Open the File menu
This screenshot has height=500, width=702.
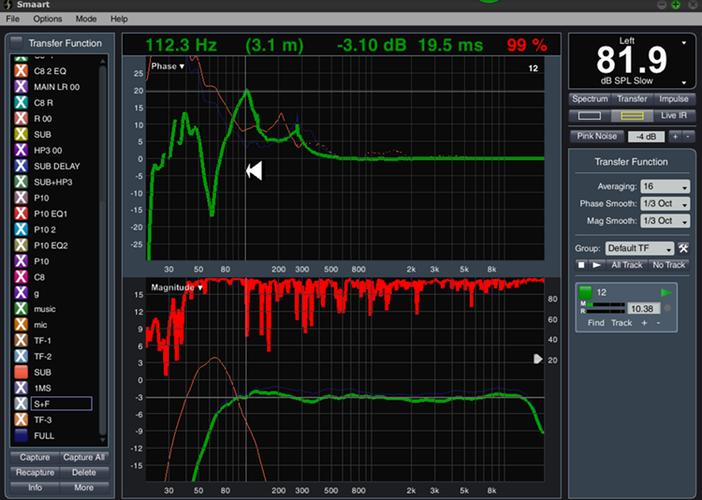coord(13,19)
